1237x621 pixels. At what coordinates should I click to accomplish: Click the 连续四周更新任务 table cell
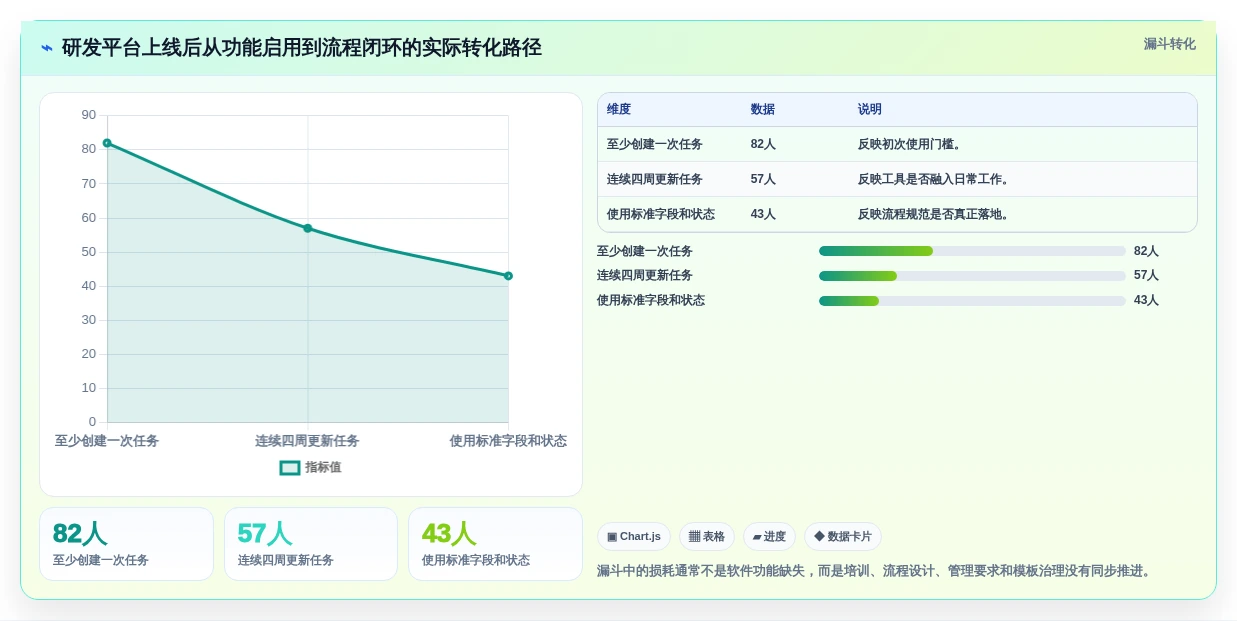(x=655, y=179)
